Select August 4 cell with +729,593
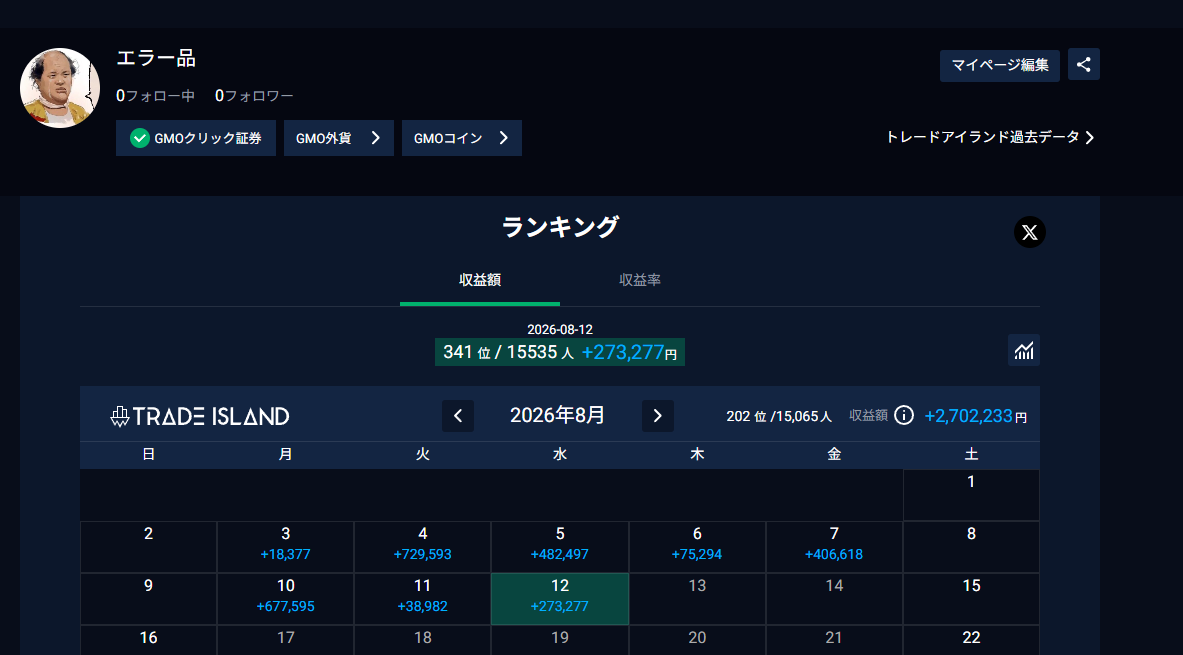Viewport: 1183px width, 655px height. tap(422, 547)
